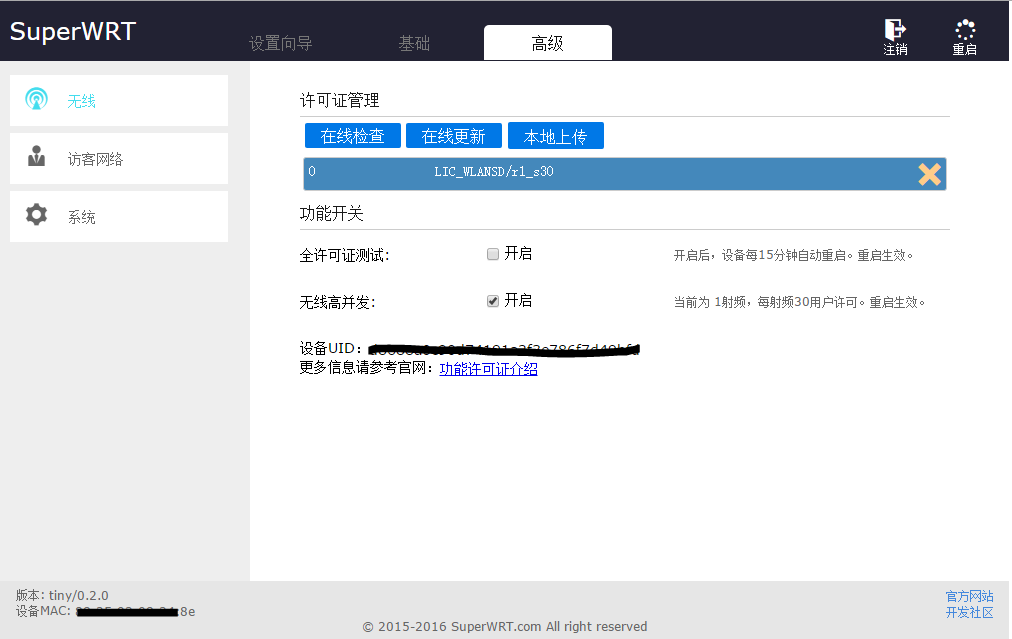Click the 本地上传 button
This screenshot has height=639, width=1012.
(x=556, y=136)
